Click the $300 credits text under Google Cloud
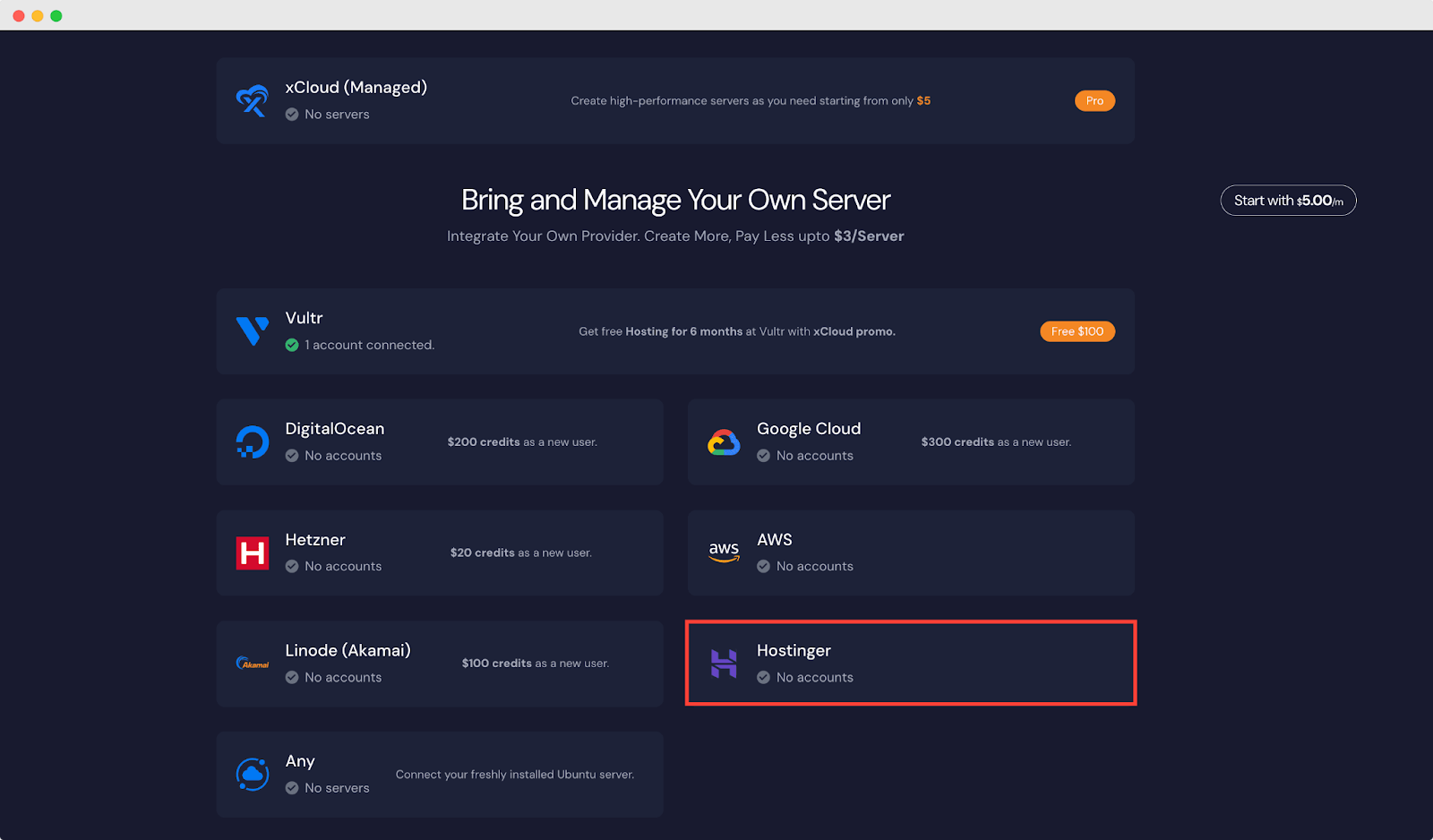The image size is (1433, 840). point(957,441)
